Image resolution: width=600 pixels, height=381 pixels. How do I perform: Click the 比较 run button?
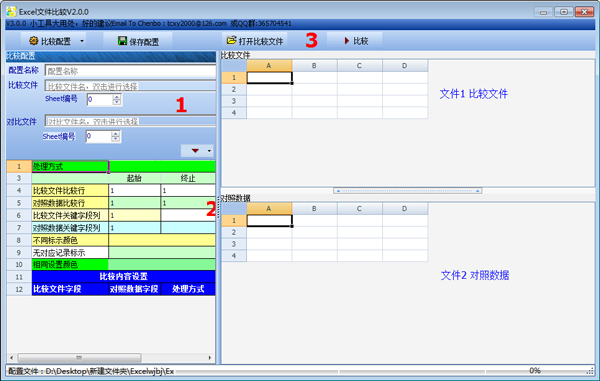(356, 41)
